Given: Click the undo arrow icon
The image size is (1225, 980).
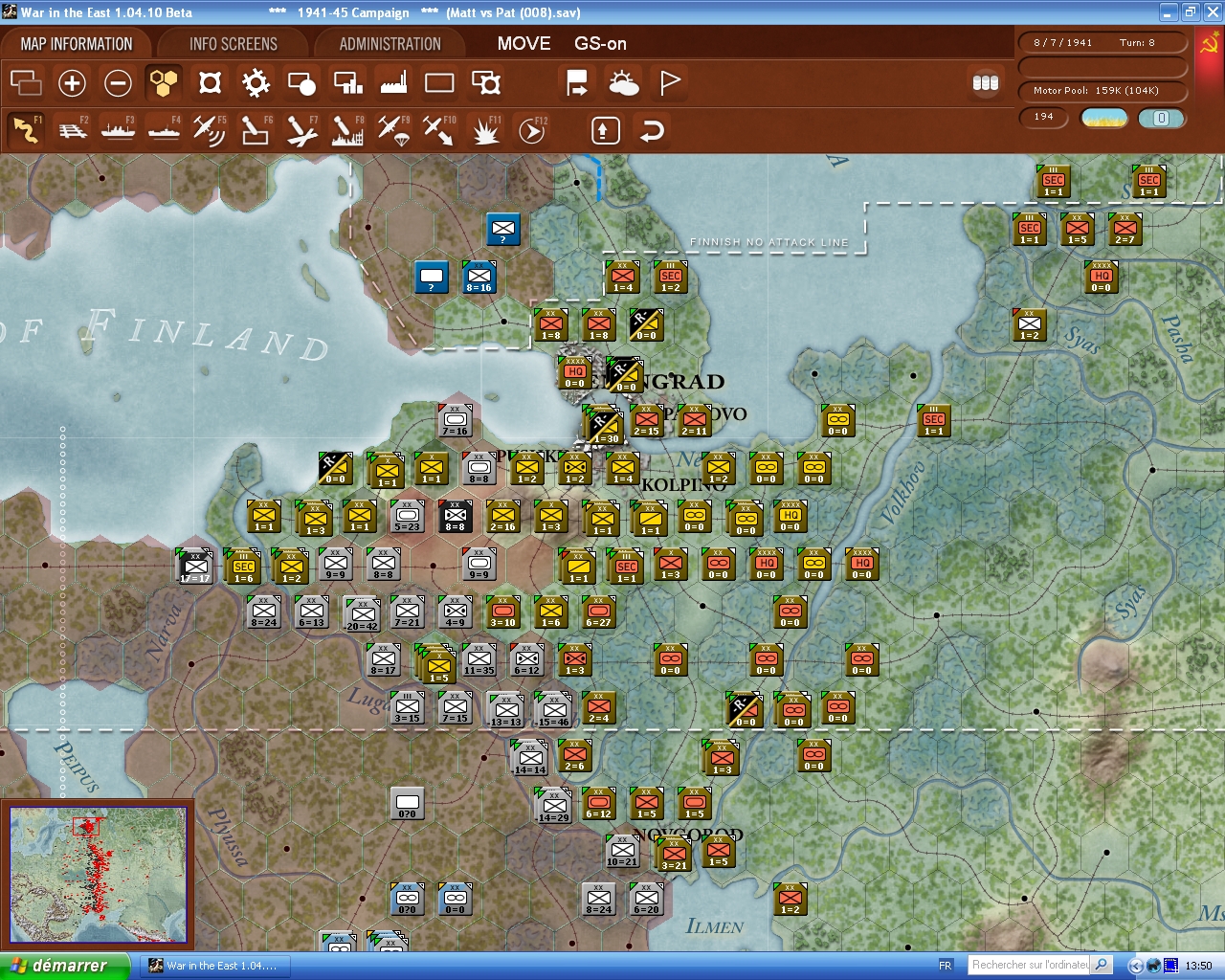Looking at the screenshot, I should point(651,130).
